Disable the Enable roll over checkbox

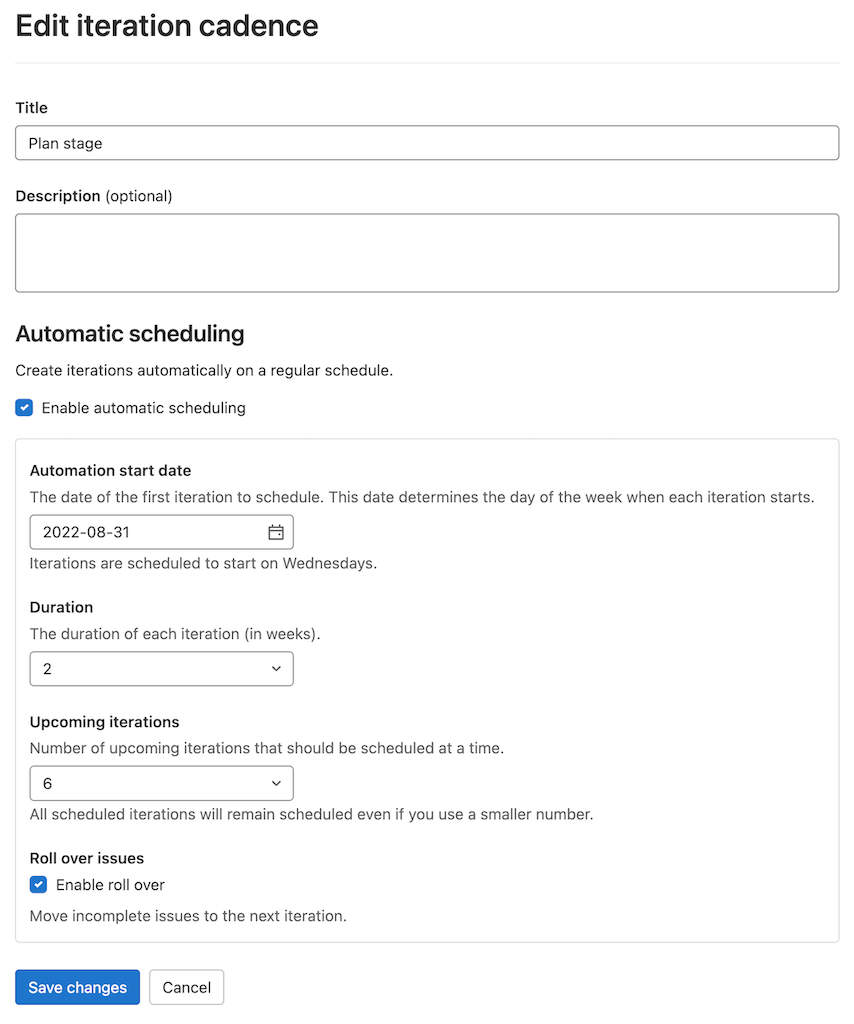38,884
